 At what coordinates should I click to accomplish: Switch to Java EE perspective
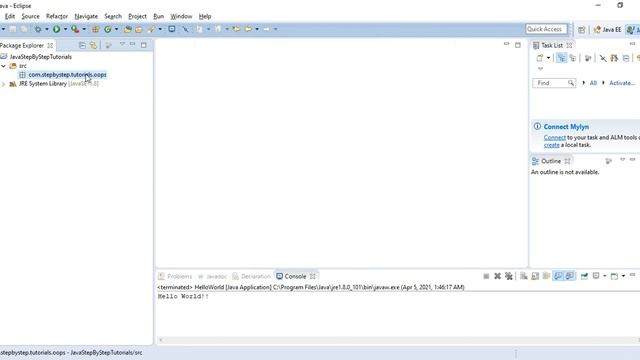pos(607,29)
